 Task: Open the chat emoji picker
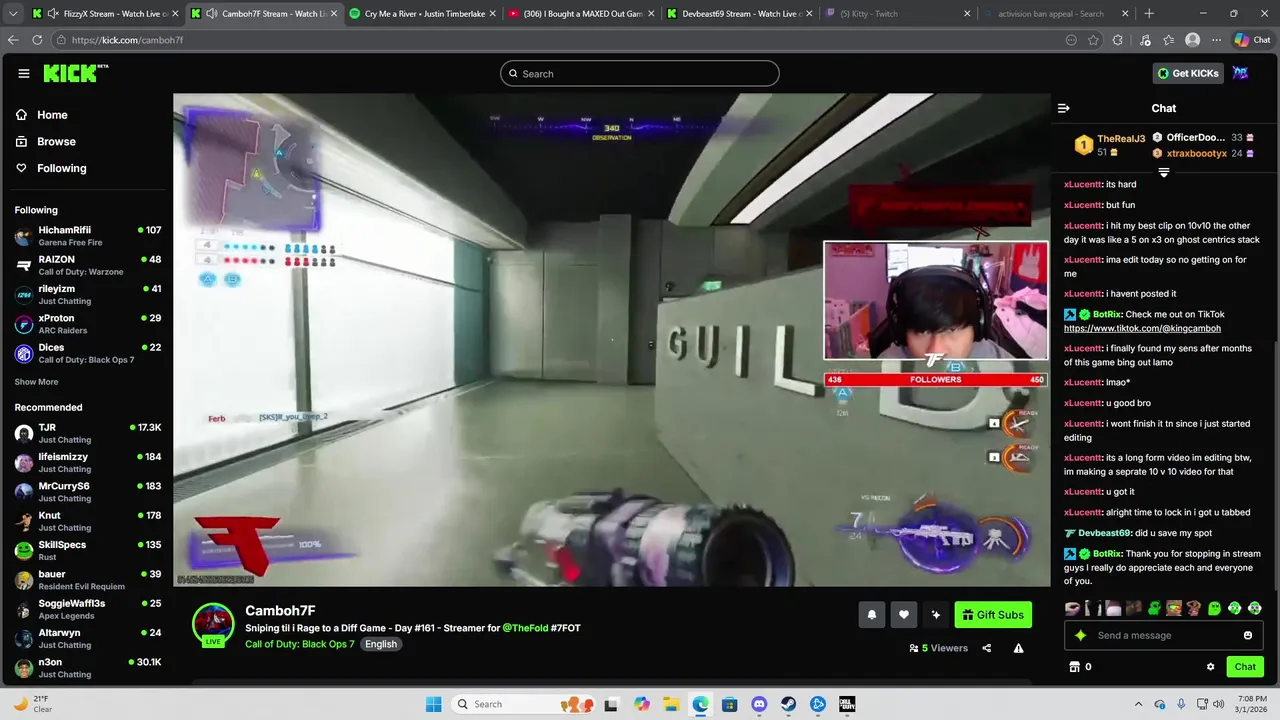coord(1248,635)
